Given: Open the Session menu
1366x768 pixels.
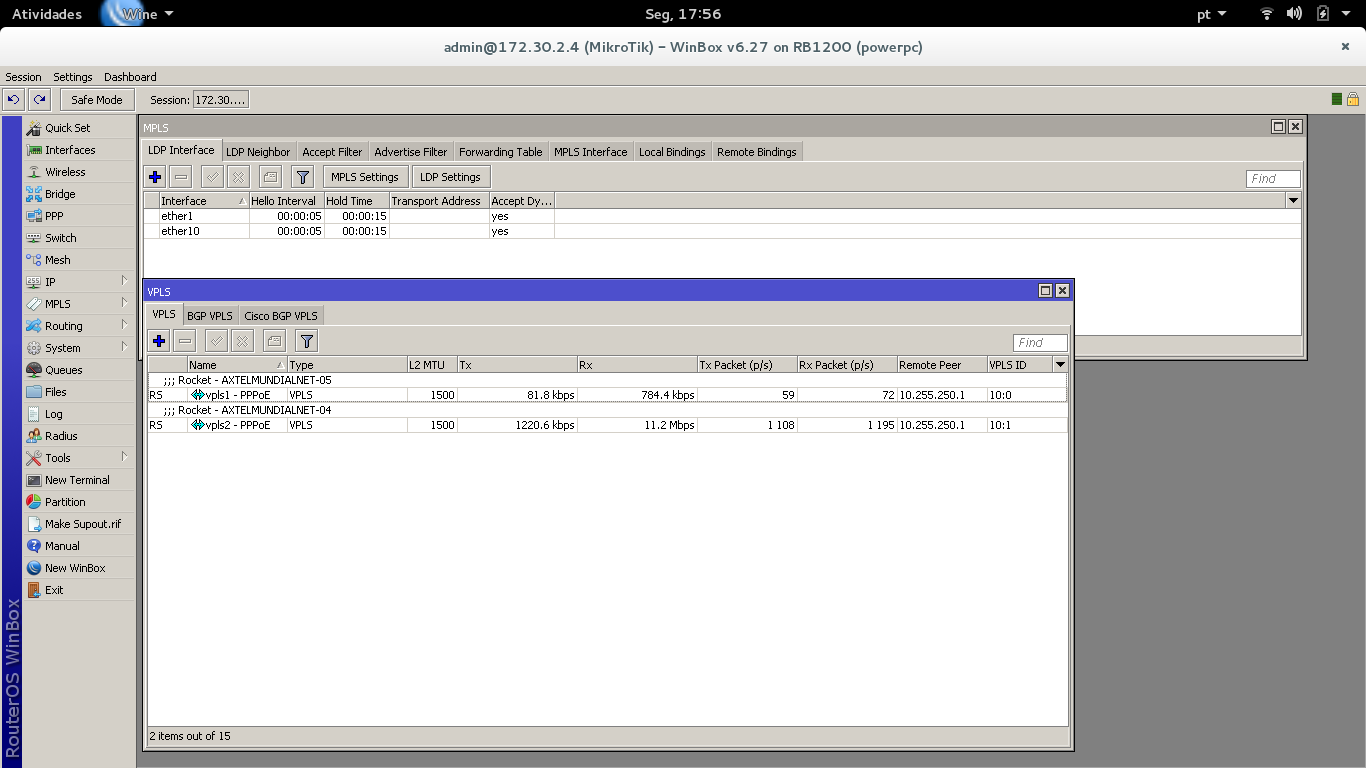Looking at the screenshot, I should [24, 77].
